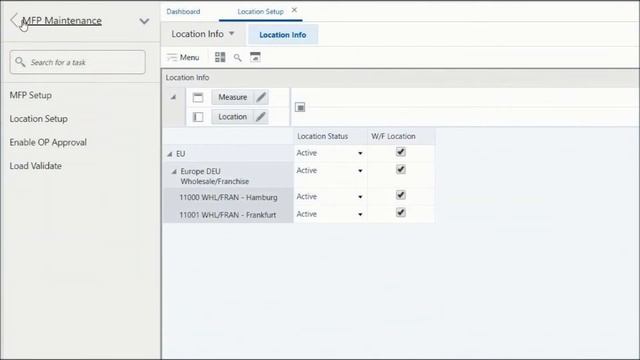
Task: Click the Measure dimension tile
Action: pos(232,97)
